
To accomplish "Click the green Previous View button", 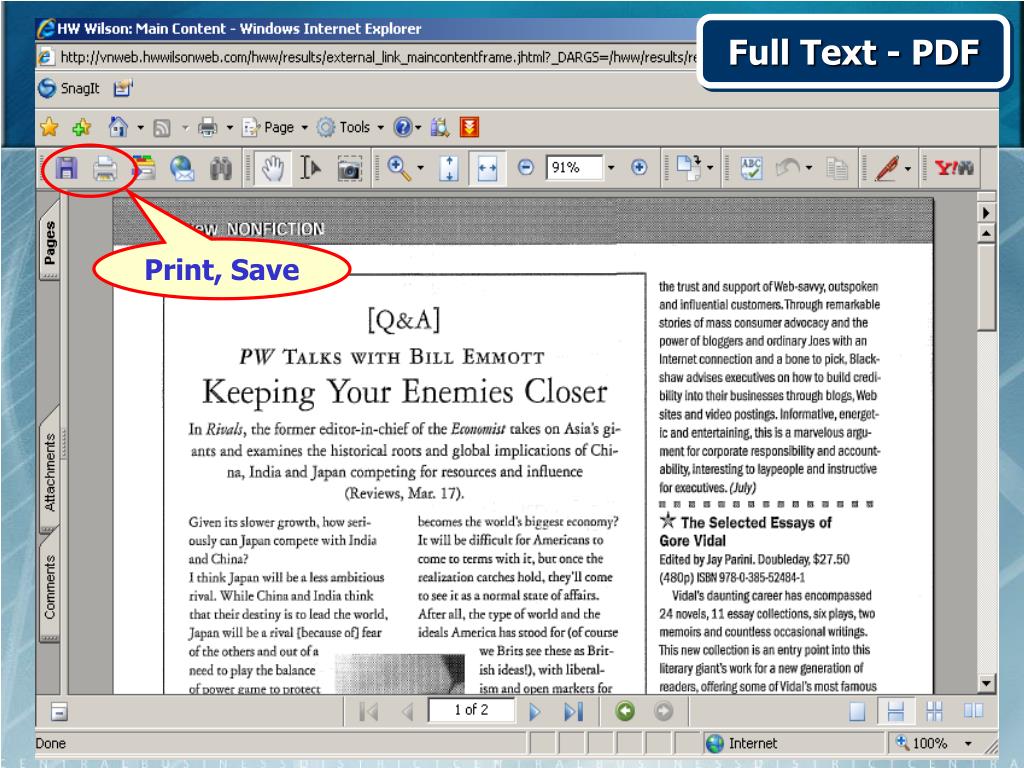I will (x=625, y=711).
